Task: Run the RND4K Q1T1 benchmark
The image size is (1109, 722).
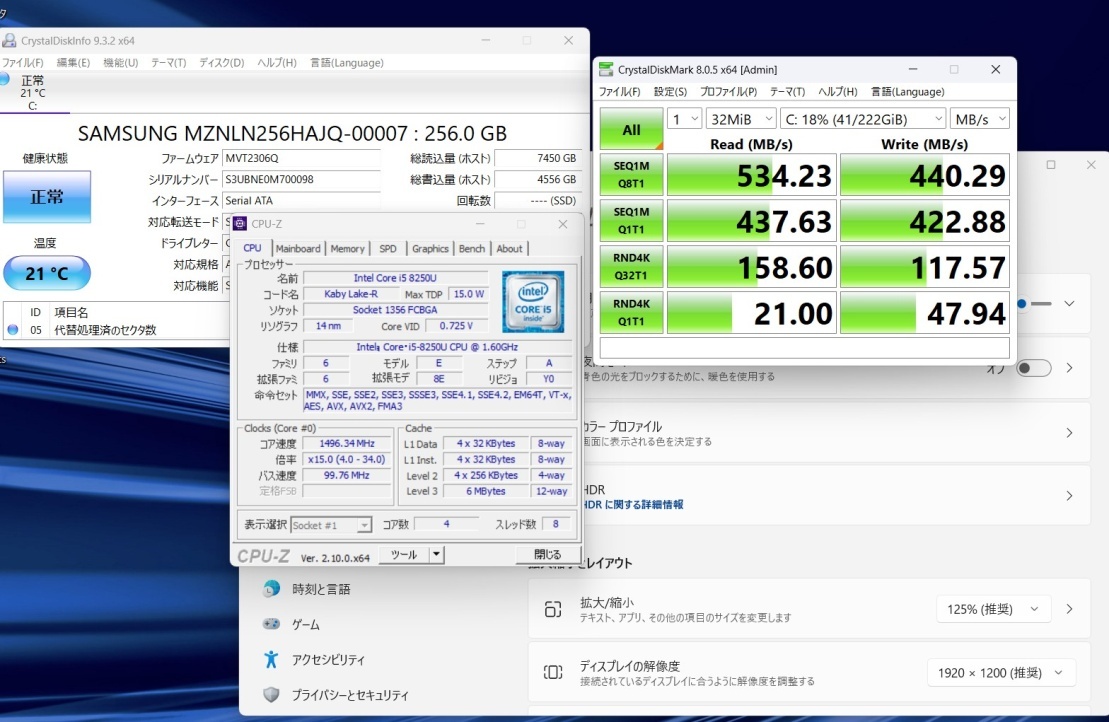Action: coord(631,313)
